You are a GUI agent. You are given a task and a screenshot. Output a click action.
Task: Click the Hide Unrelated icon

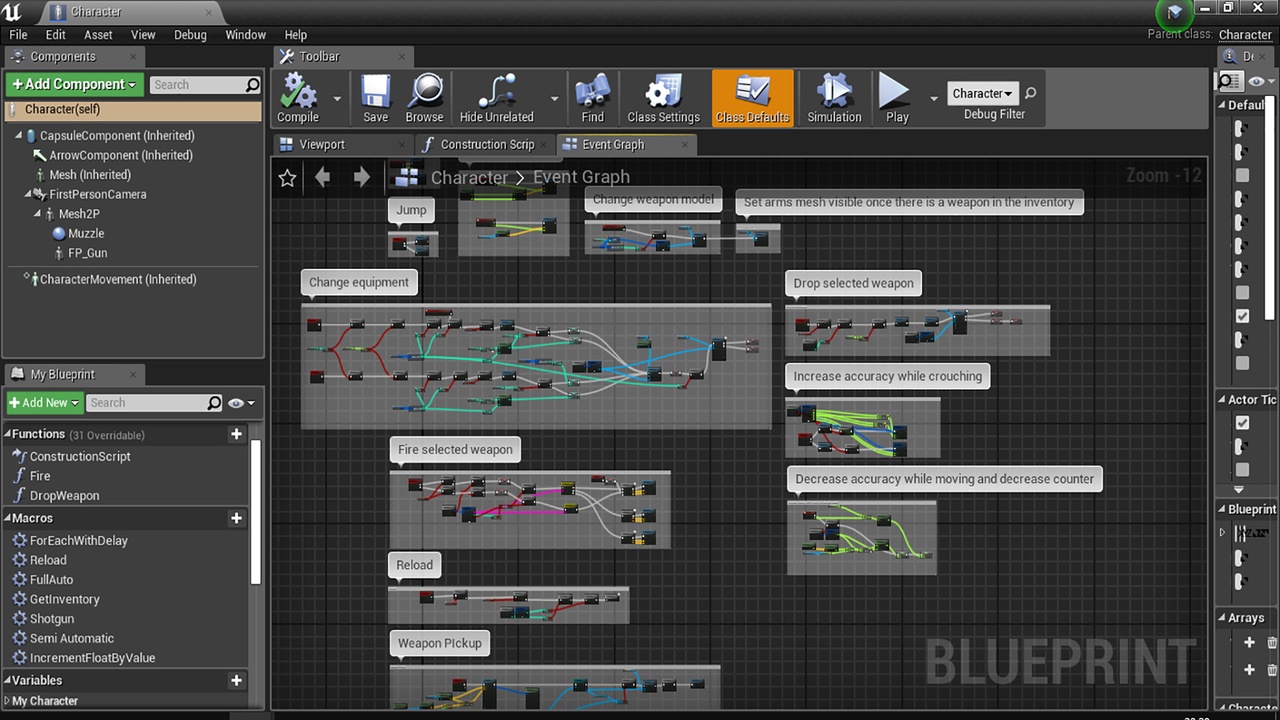[x=496, y=93]
